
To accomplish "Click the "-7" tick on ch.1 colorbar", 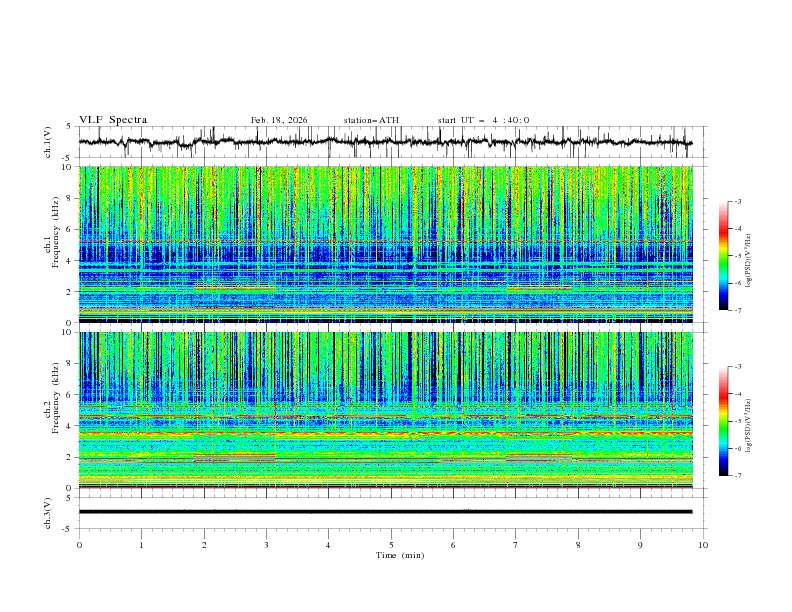I will click(x=738, y=310).
